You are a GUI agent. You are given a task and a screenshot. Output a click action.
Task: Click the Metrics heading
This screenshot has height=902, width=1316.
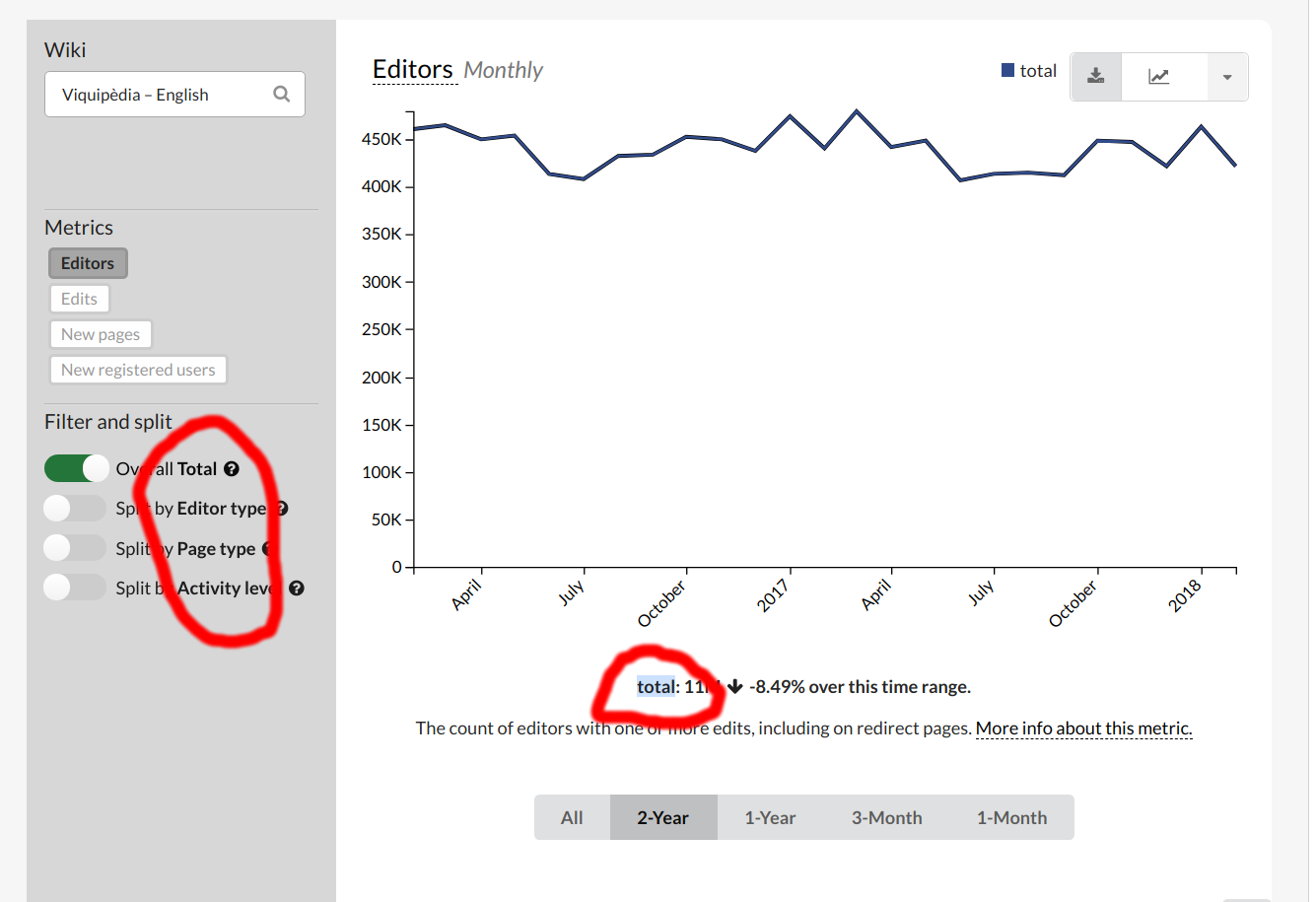[x=79, y=228]
